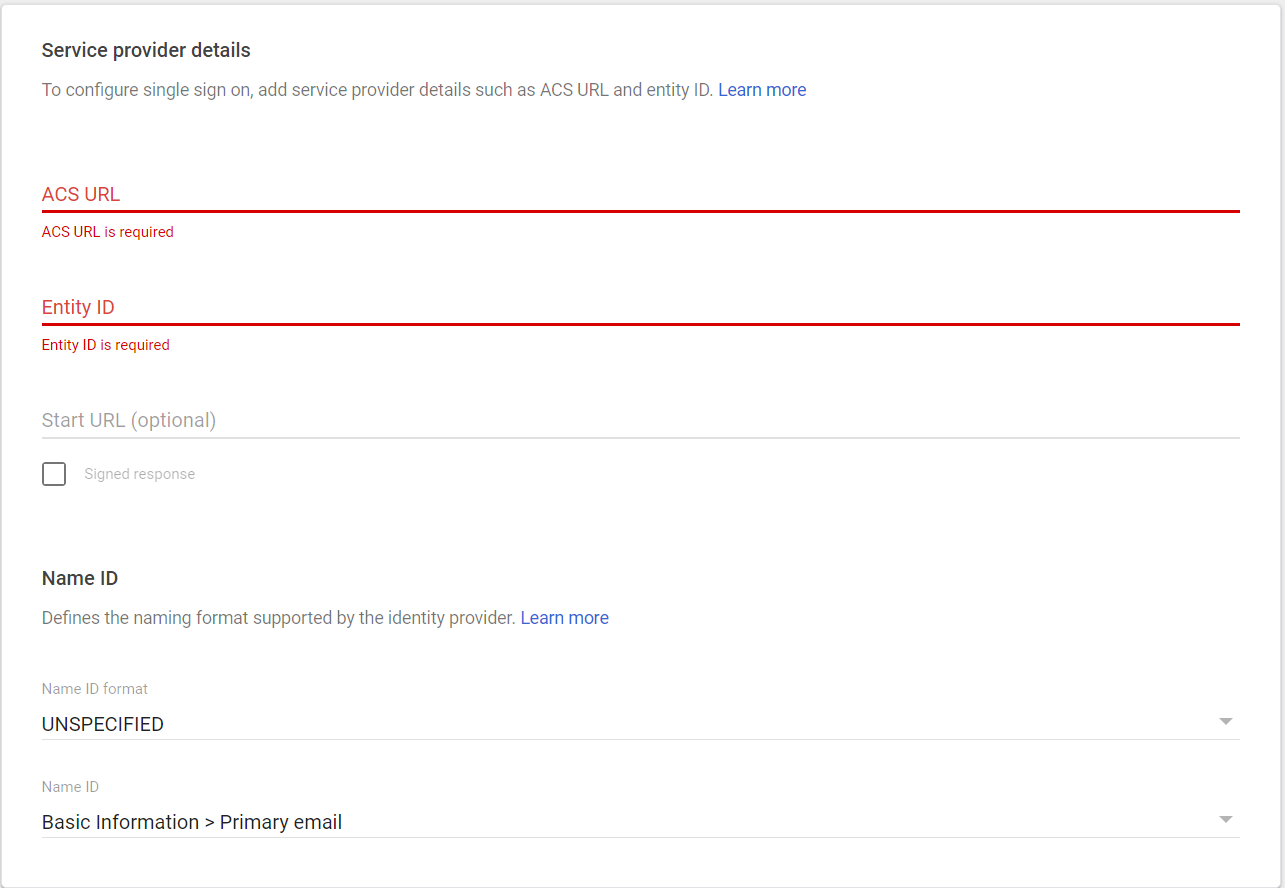Image resolution: width=1285 pixels, height=888 pixels.
Task: Click the small 'Name ID' label above Primary email
Action: (x=70, y=787)
